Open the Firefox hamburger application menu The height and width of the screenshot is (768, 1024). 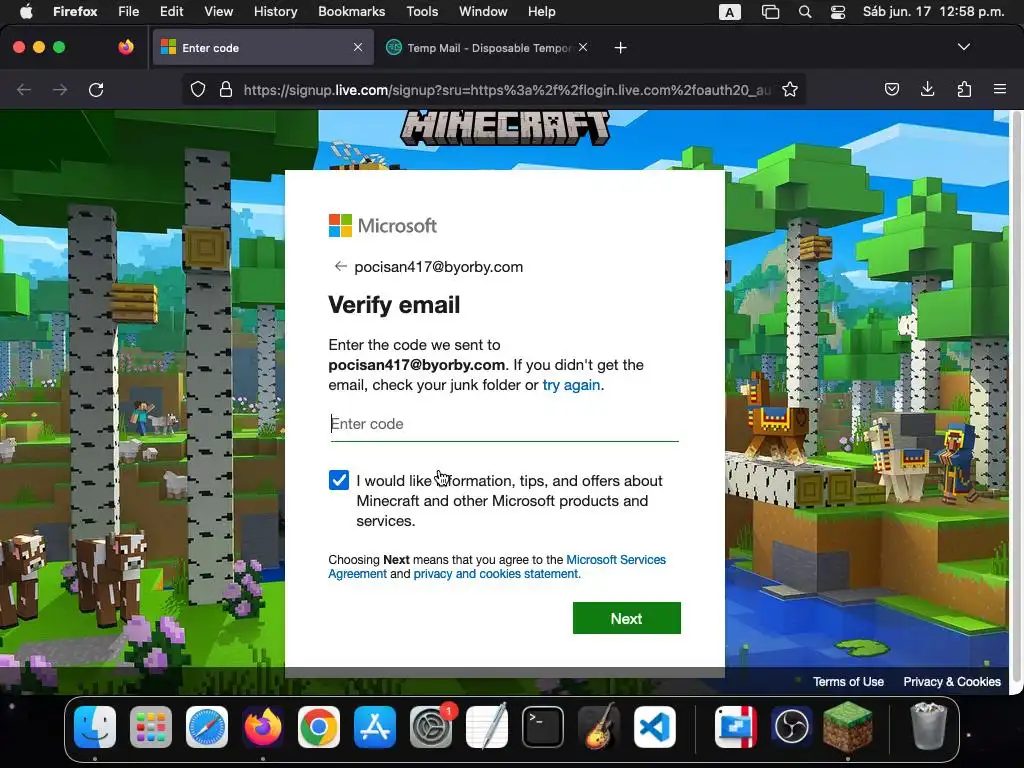click(x=1000, y=89)
